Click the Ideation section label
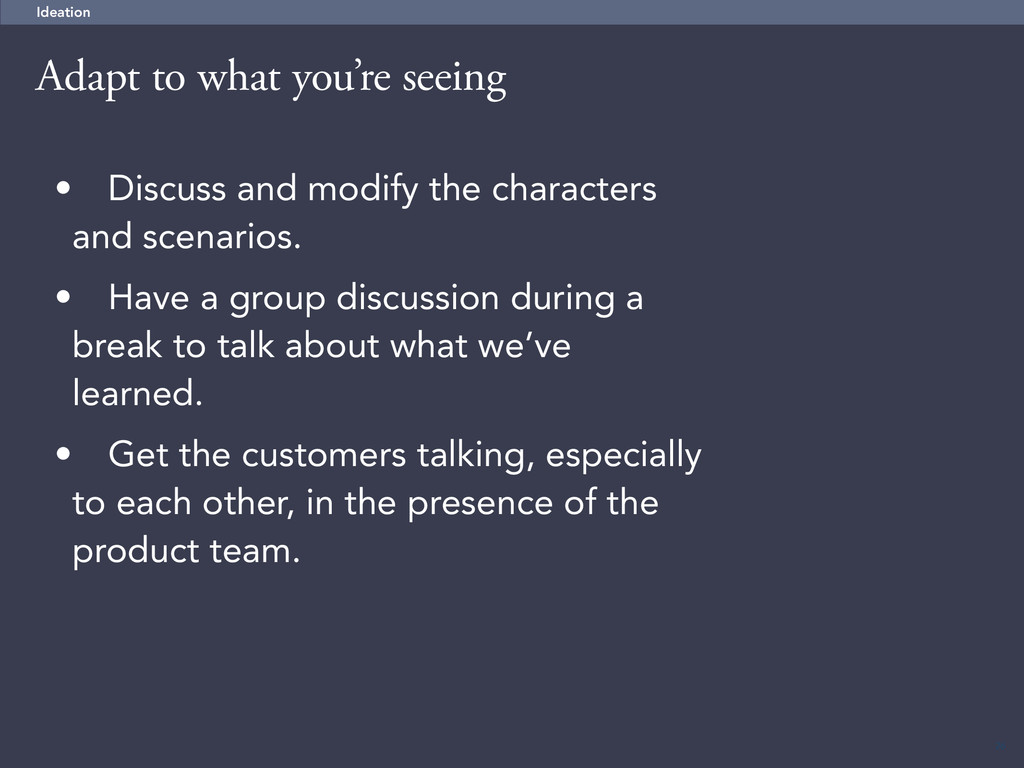The image size is (1024, 768). point(63,12)
